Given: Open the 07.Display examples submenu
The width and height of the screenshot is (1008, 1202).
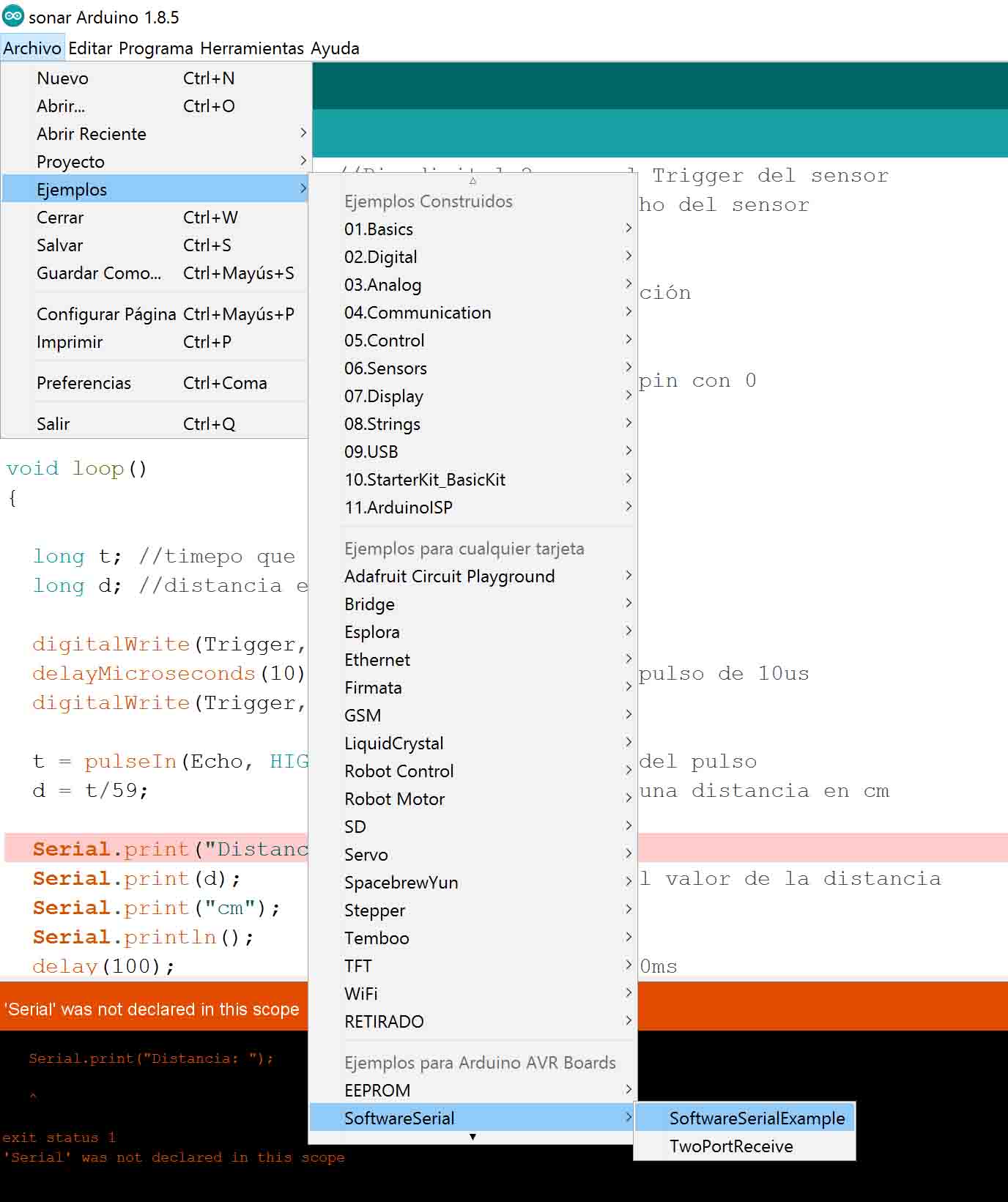Looking at the screenshot, I should [472, 396].
